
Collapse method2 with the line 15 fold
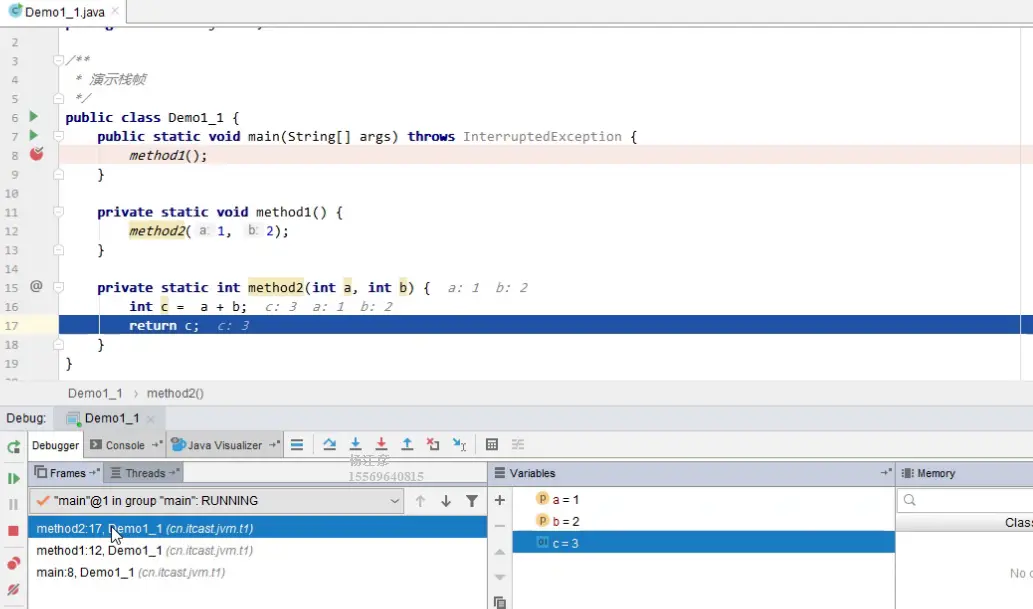(58, 287)
